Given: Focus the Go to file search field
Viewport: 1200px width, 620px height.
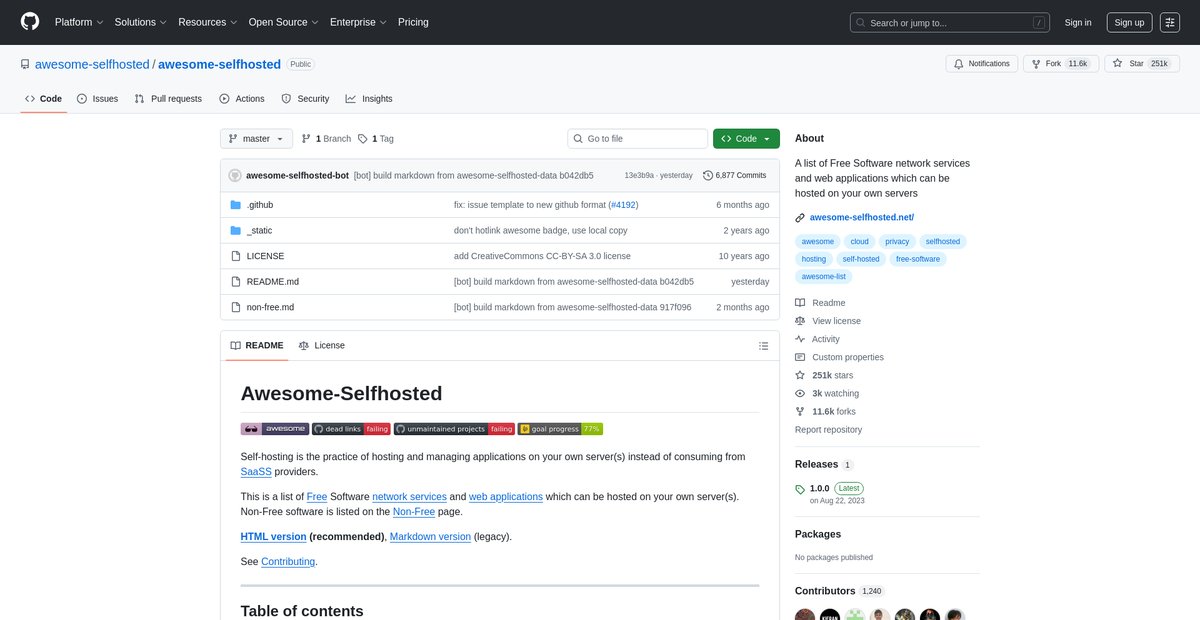Looking at the screenshot, I should [637, 139].
